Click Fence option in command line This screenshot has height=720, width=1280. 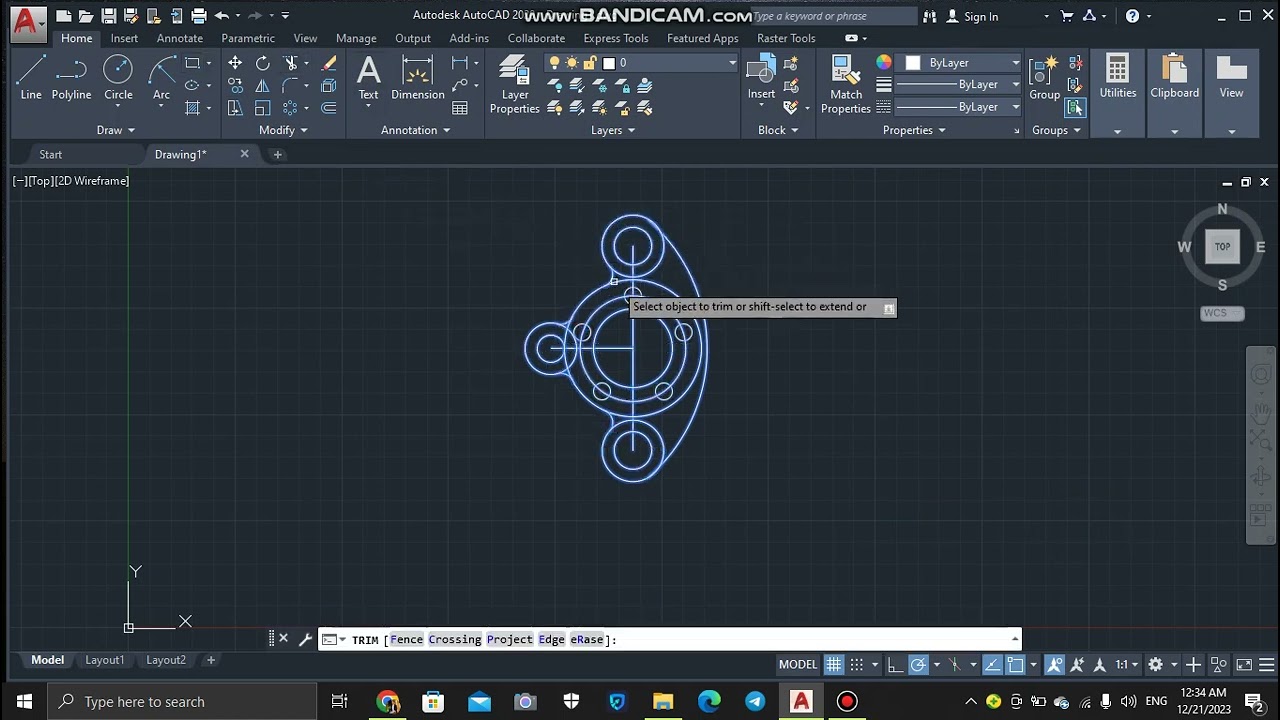click(407, 640)
